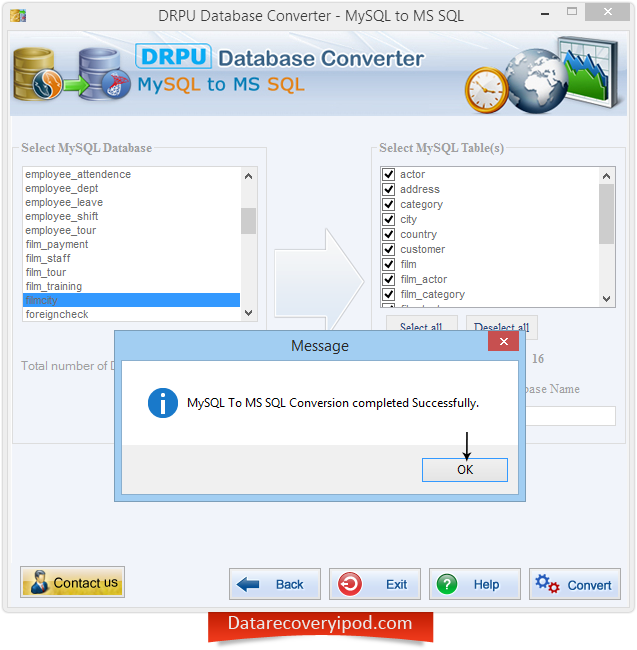Click the up arrow of the database list scrollbar
This screenshot has width=637, height=650.
click(248, 176)
